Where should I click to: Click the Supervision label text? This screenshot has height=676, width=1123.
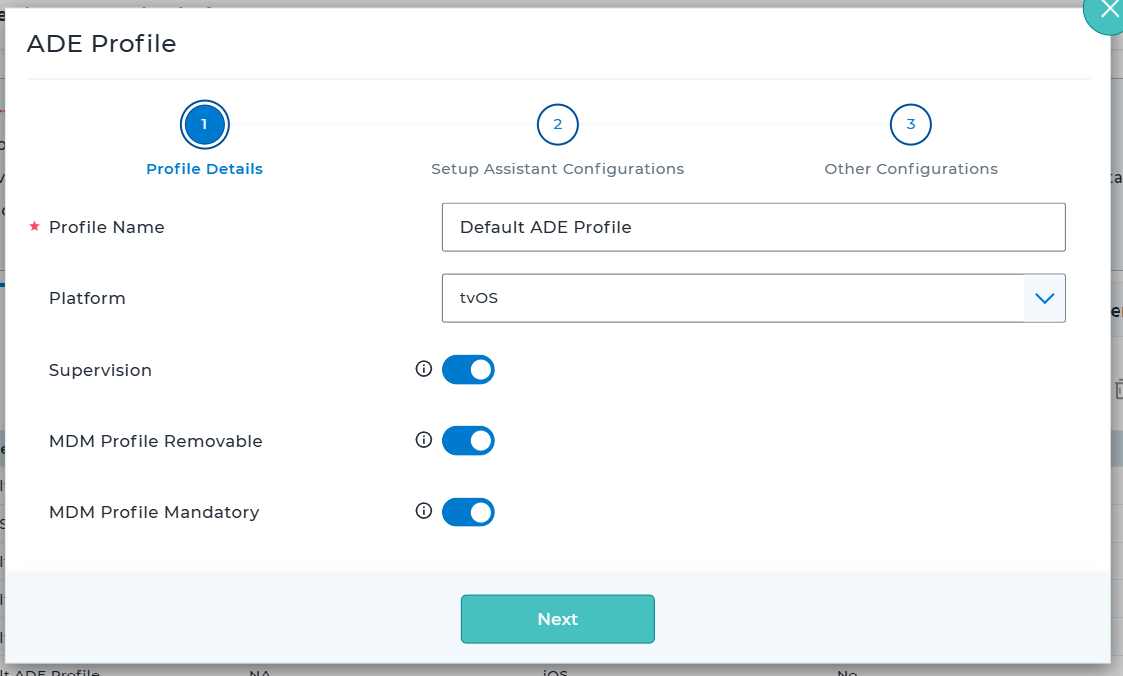(x=100, y=370)
